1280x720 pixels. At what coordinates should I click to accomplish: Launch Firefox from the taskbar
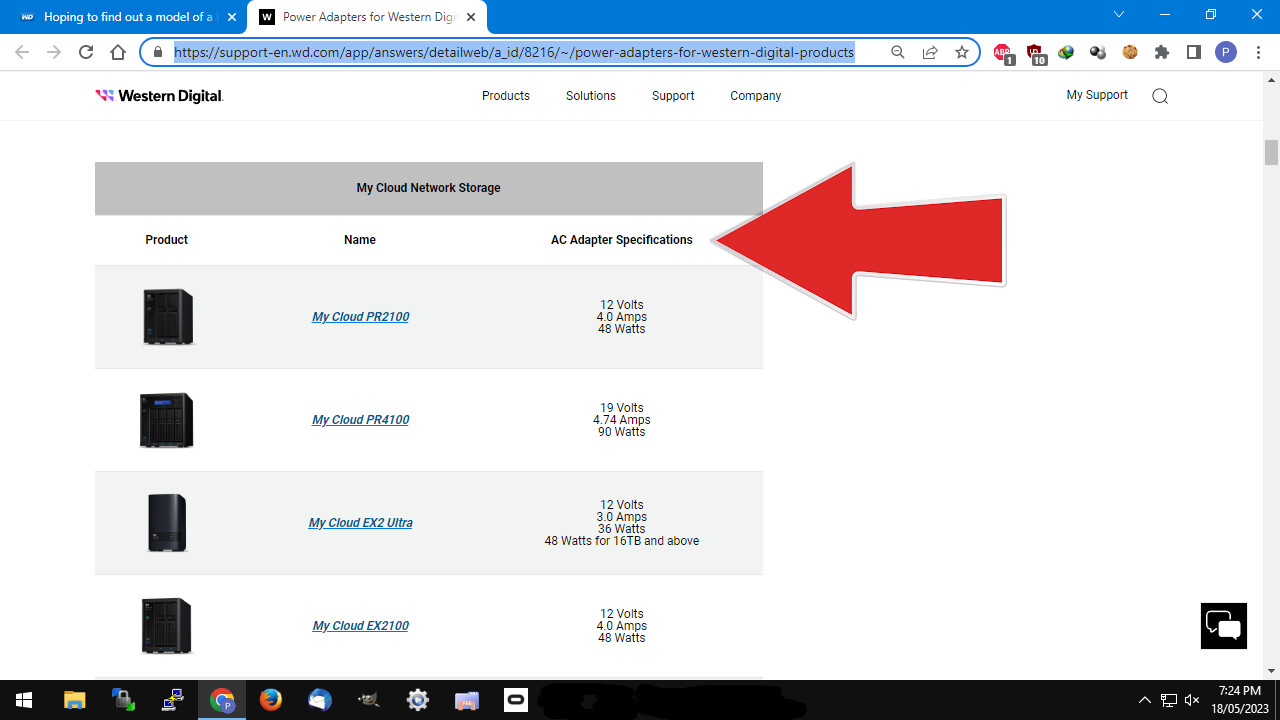point(271,700)
